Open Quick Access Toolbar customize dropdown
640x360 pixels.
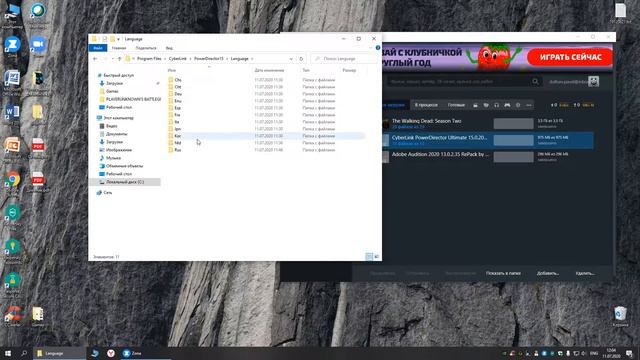[118, 39]
